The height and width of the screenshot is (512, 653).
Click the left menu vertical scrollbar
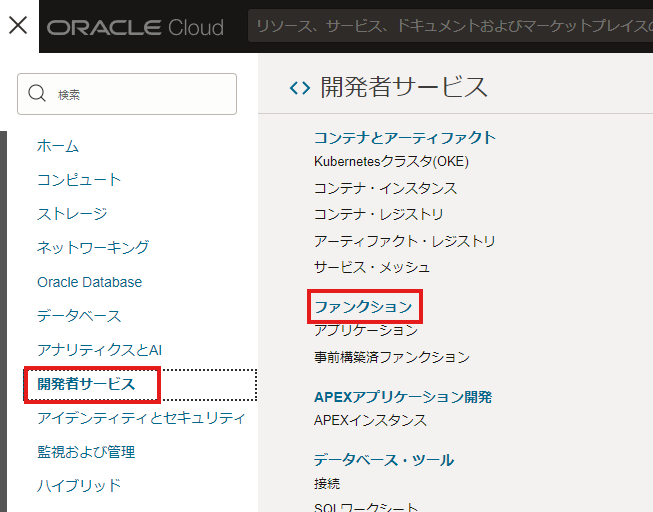pyautogui.click(x=3, y=322)
